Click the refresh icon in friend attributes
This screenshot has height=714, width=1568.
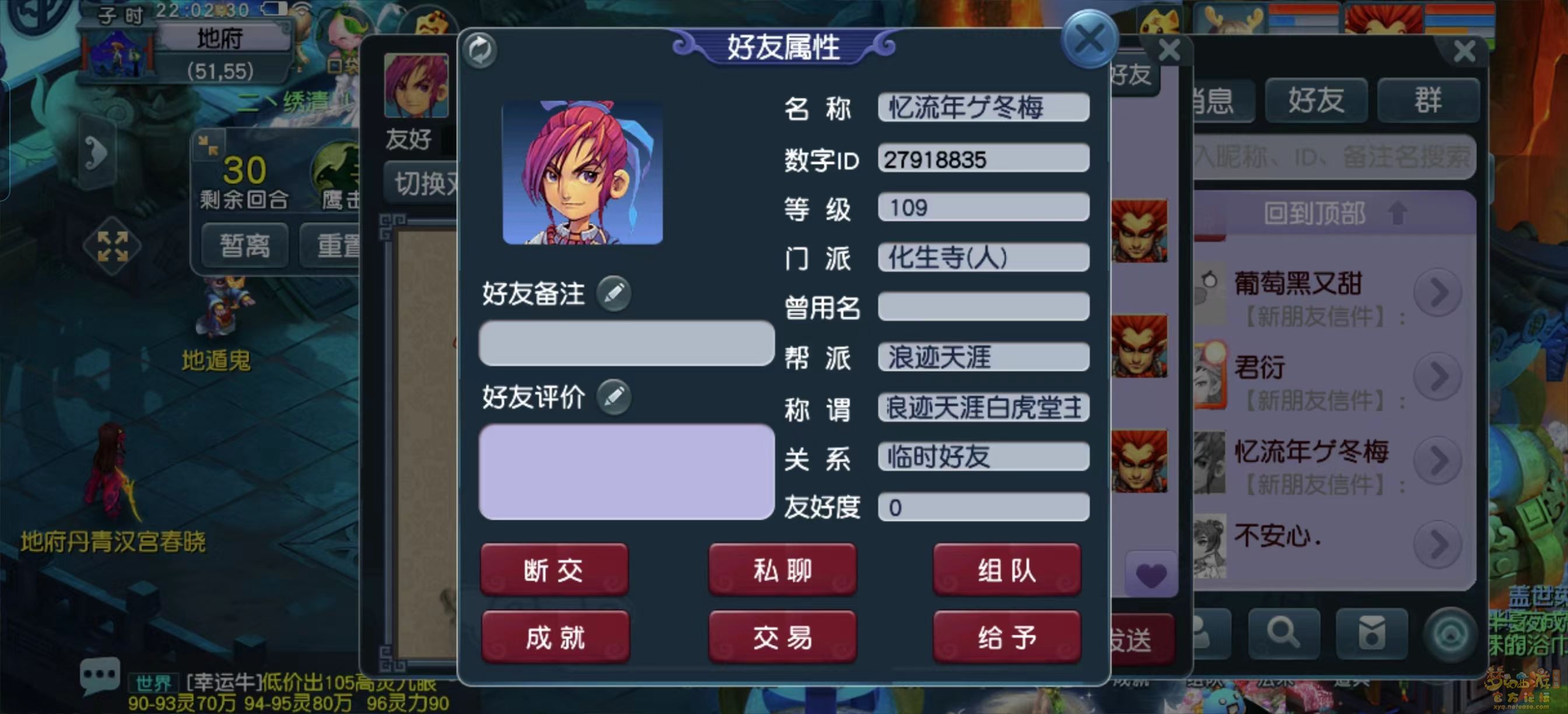[x=480, y=50]
